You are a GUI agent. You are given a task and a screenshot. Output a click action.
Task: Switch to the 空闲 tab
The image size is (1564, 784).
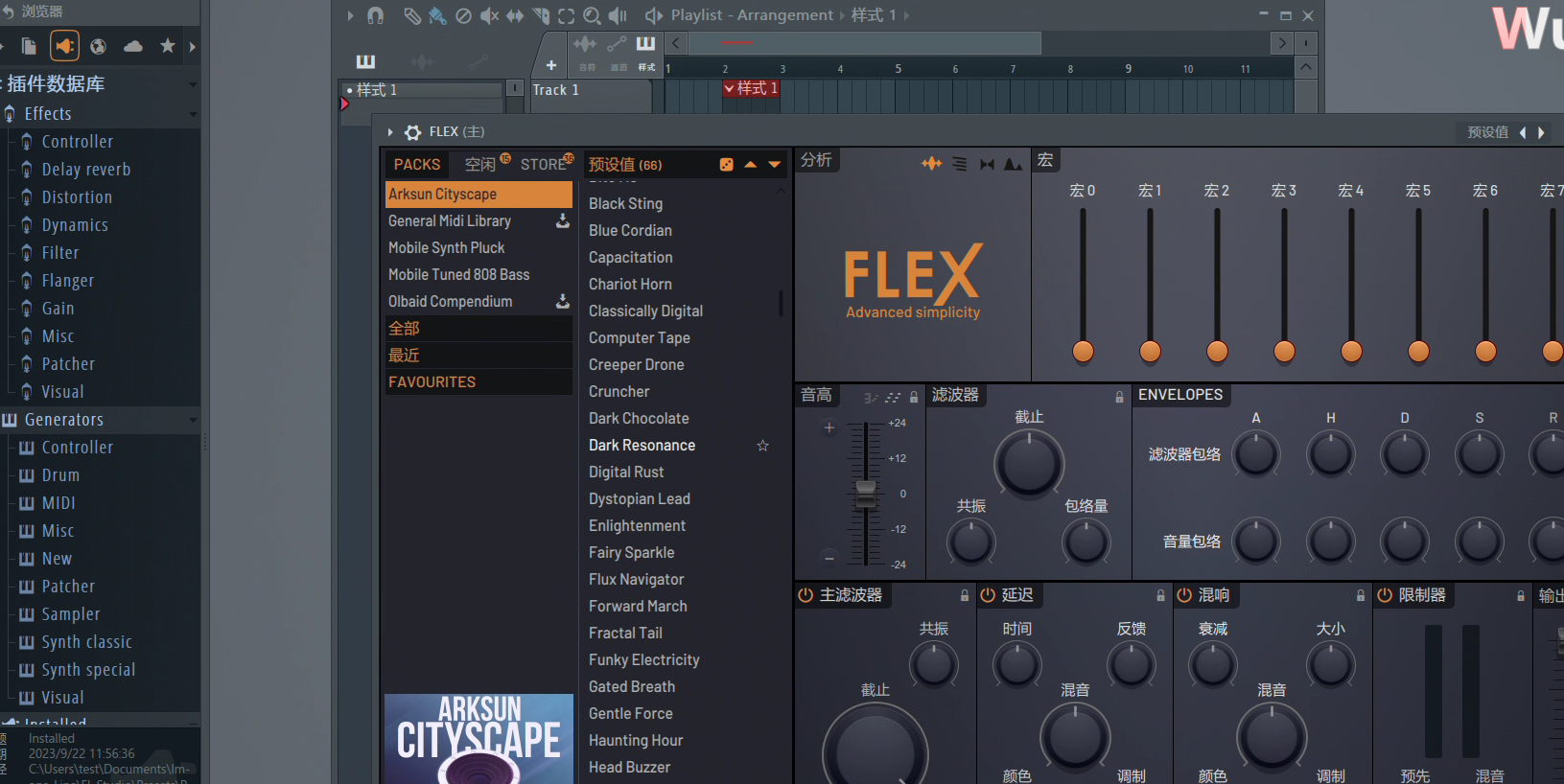pyautogui.click(x=480, y=165)
